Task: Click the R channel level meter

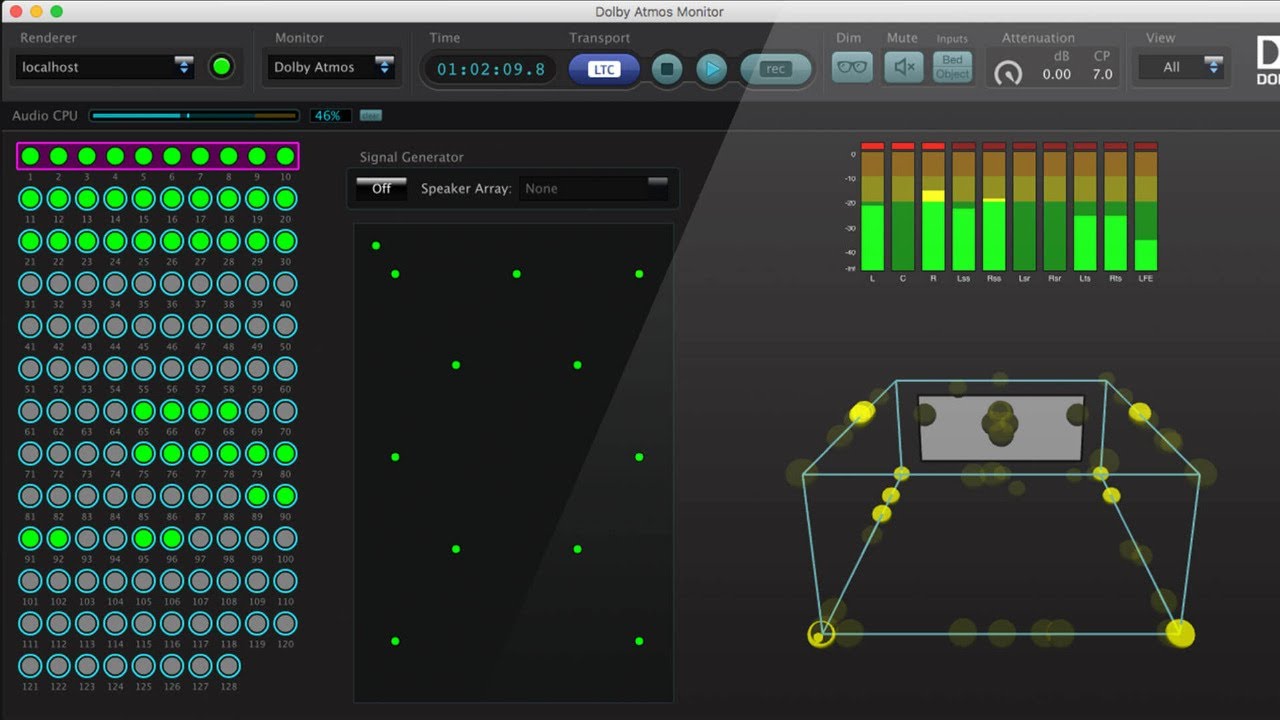Action: point(933,207)
